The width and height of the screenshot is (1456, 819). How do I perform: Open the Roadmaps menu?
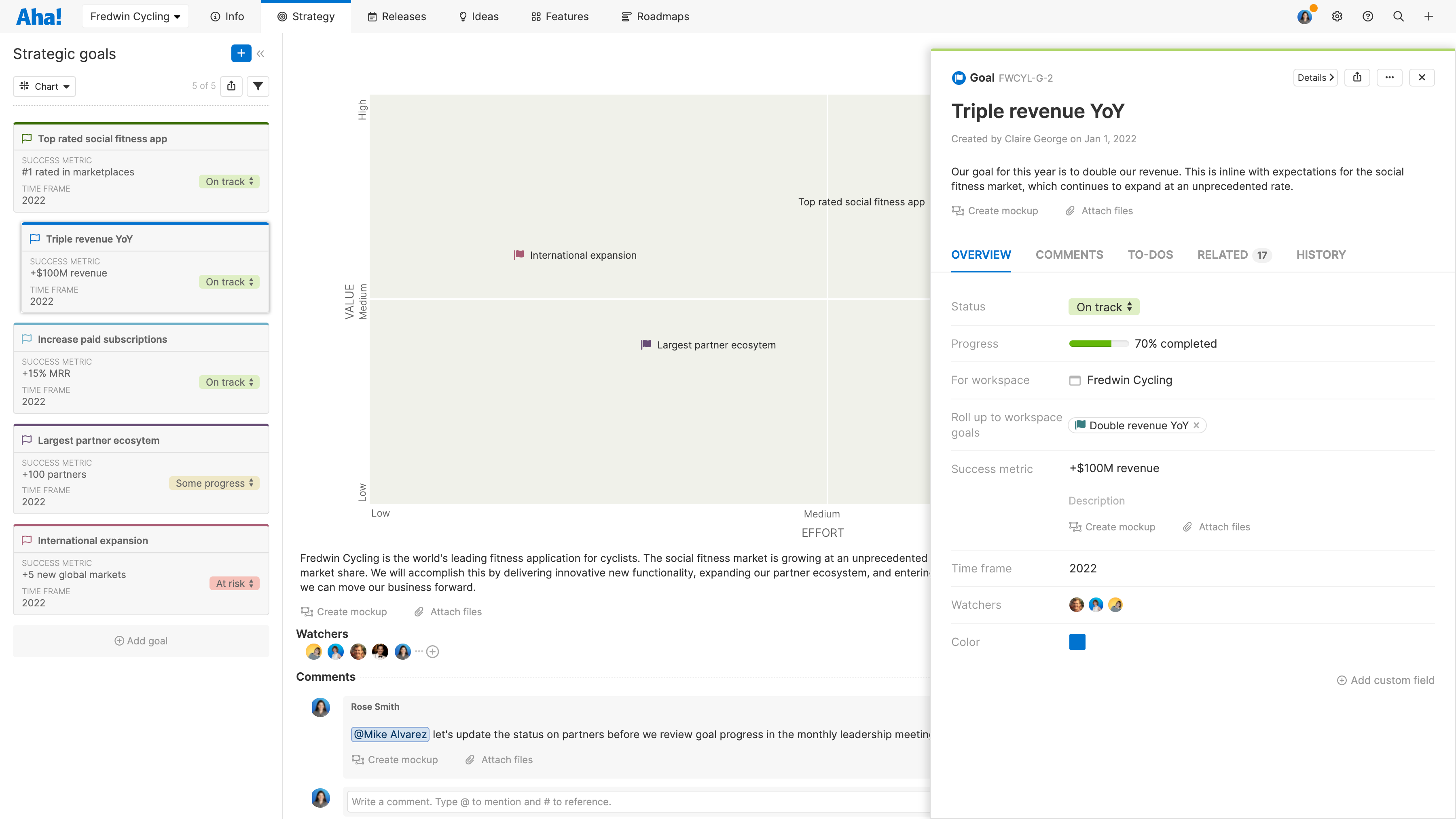click(x=655, y=17)
